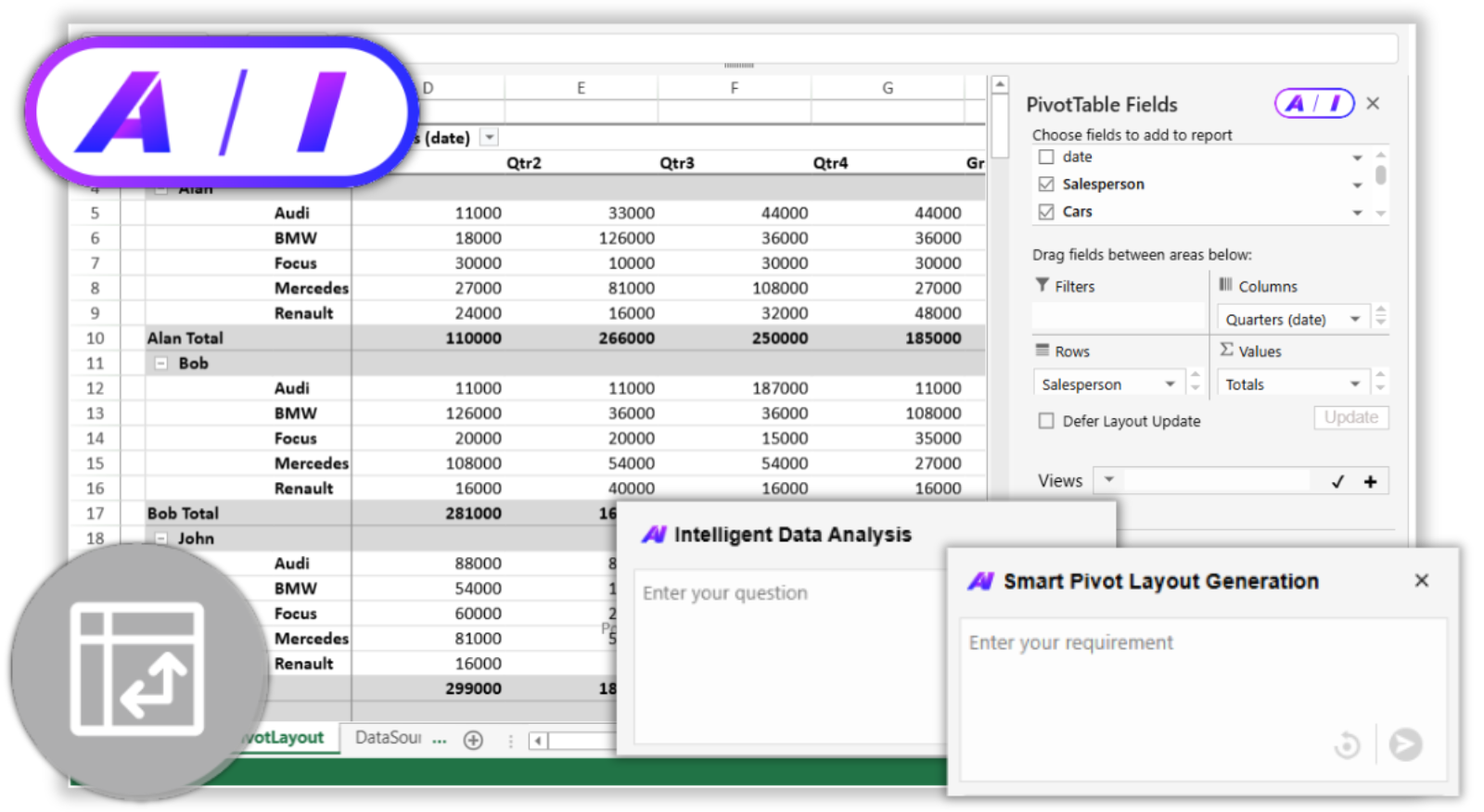The height and width of the screenshot is (812, 1484).
Task: Select the 299000 total cell
Action: click(473, 689)
